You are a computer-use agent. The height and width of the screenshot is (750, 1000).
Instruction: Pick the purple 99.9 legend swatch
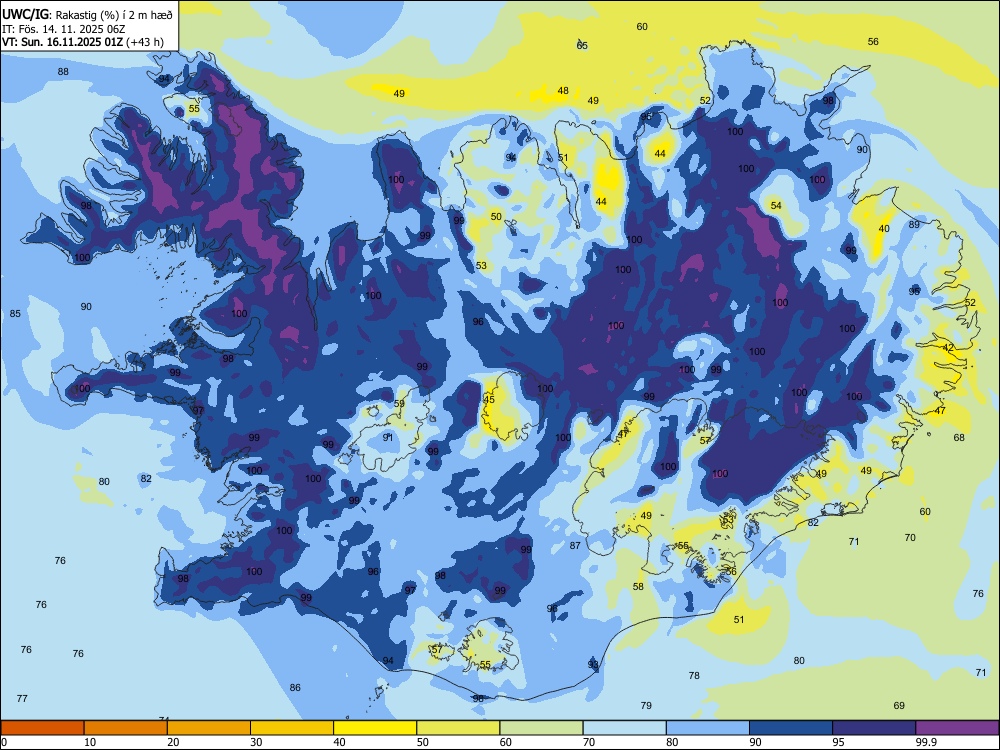957,728
